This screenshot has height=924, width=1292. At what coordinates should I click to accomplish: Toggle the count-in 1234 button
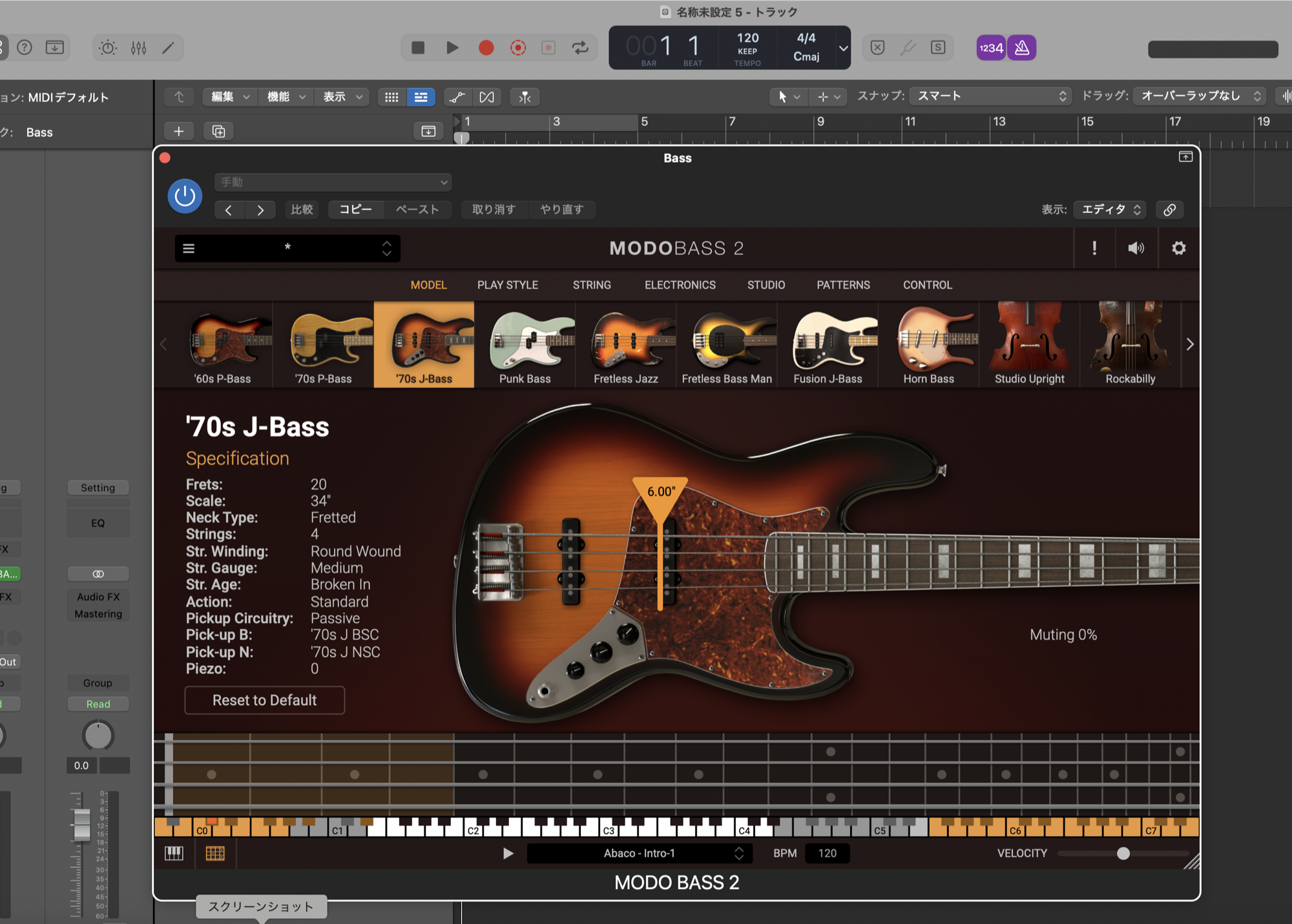point(991,48)
